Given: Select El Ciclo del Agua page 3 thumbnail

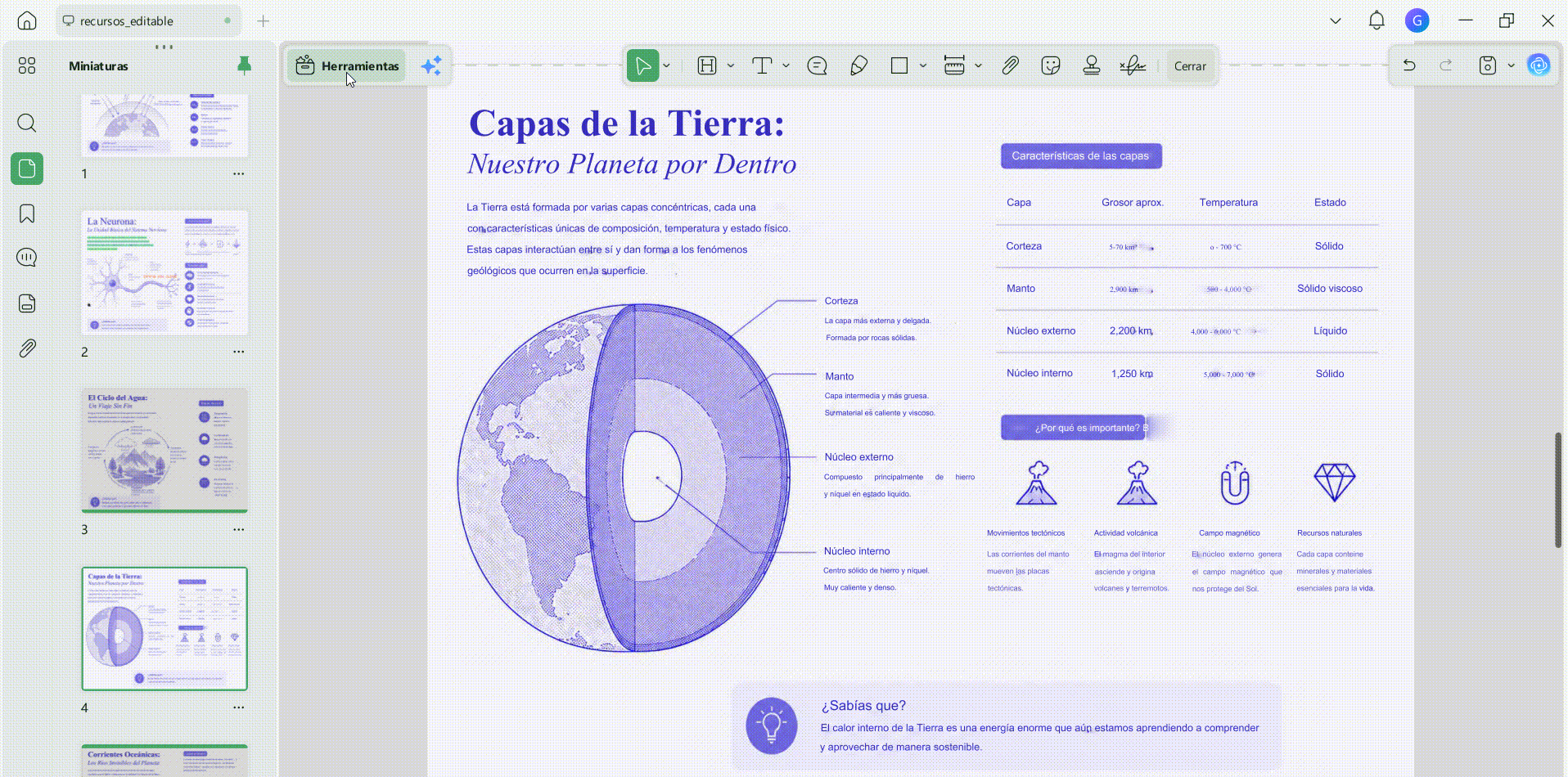Looking at the screenshot, I should [x=164, y=450].
